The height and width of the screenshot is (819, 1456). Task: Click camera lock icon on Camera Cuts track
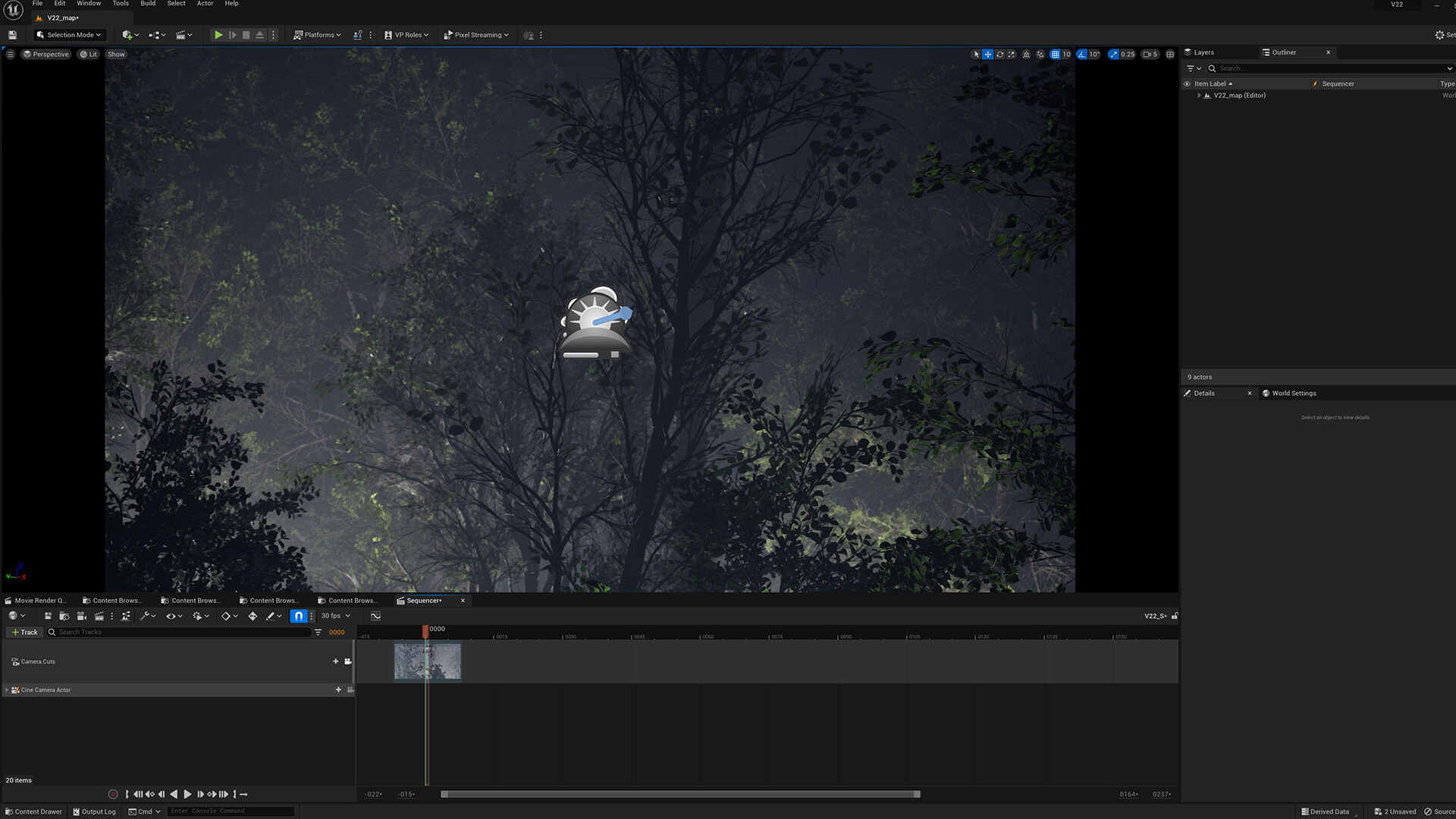point(348,661)
